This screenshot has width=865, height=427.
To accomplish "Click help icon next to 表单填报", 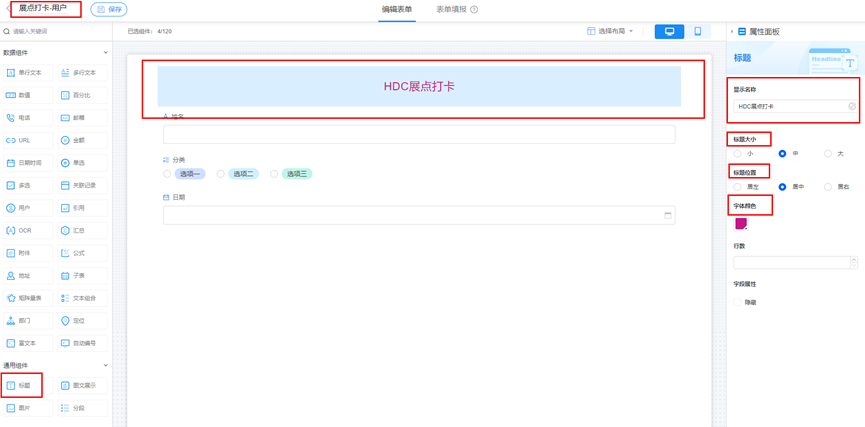I will [x=474, y=9].
